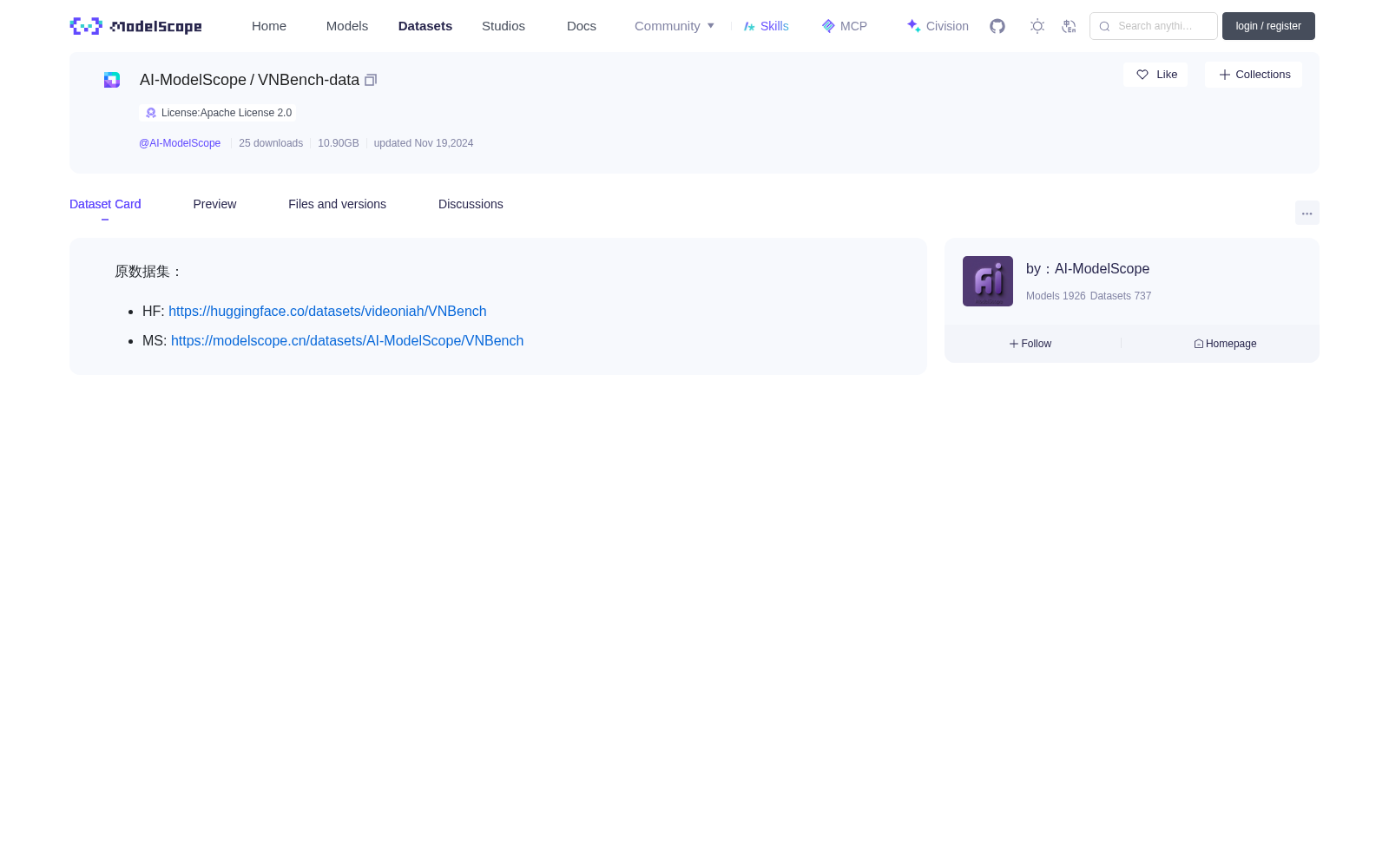This screenshot has width=1389, height=868.
Task: Click the login / register button
Action: (1268, 26)
